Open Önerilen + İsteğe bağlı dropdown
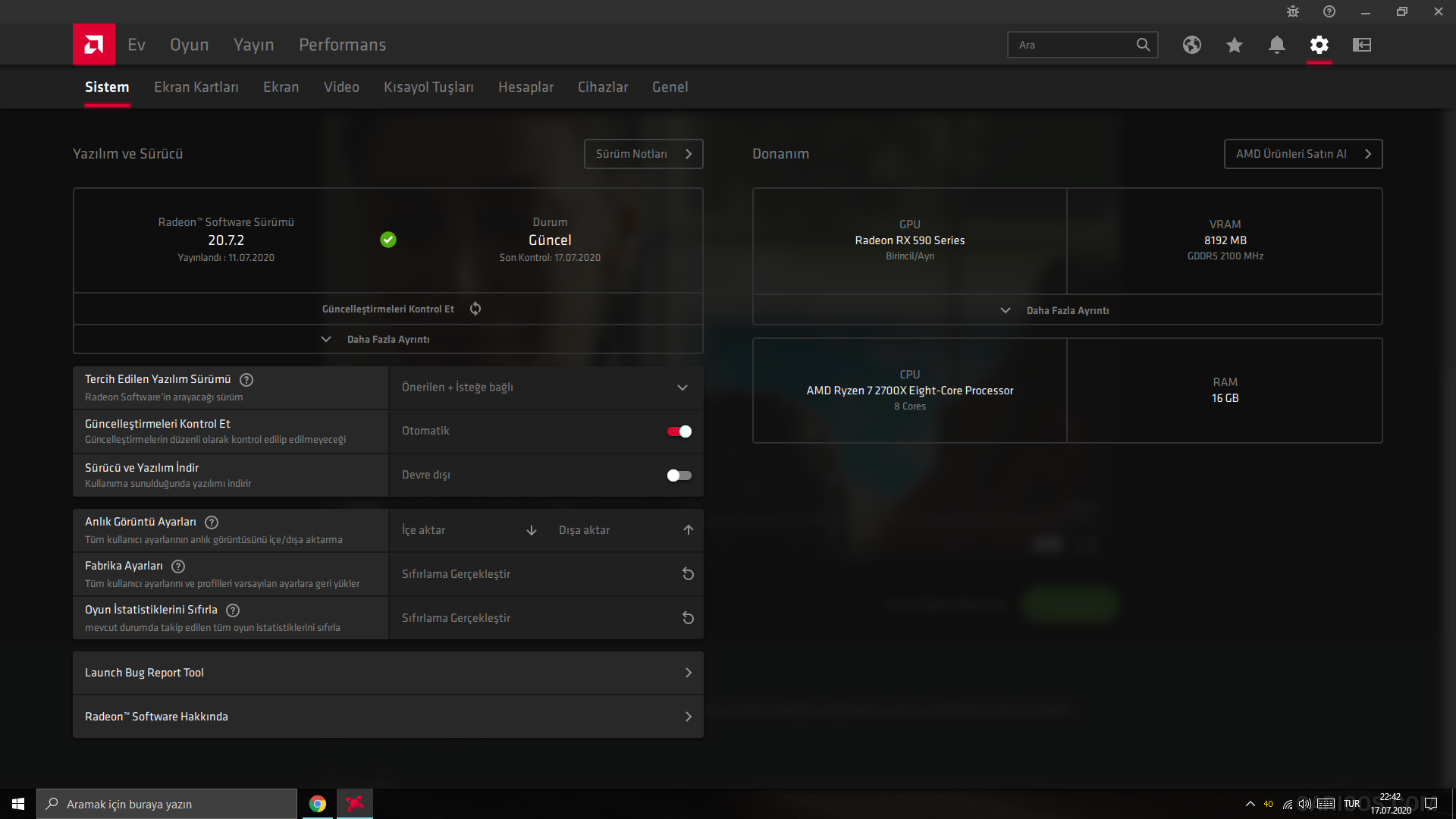 pos(546,388)
